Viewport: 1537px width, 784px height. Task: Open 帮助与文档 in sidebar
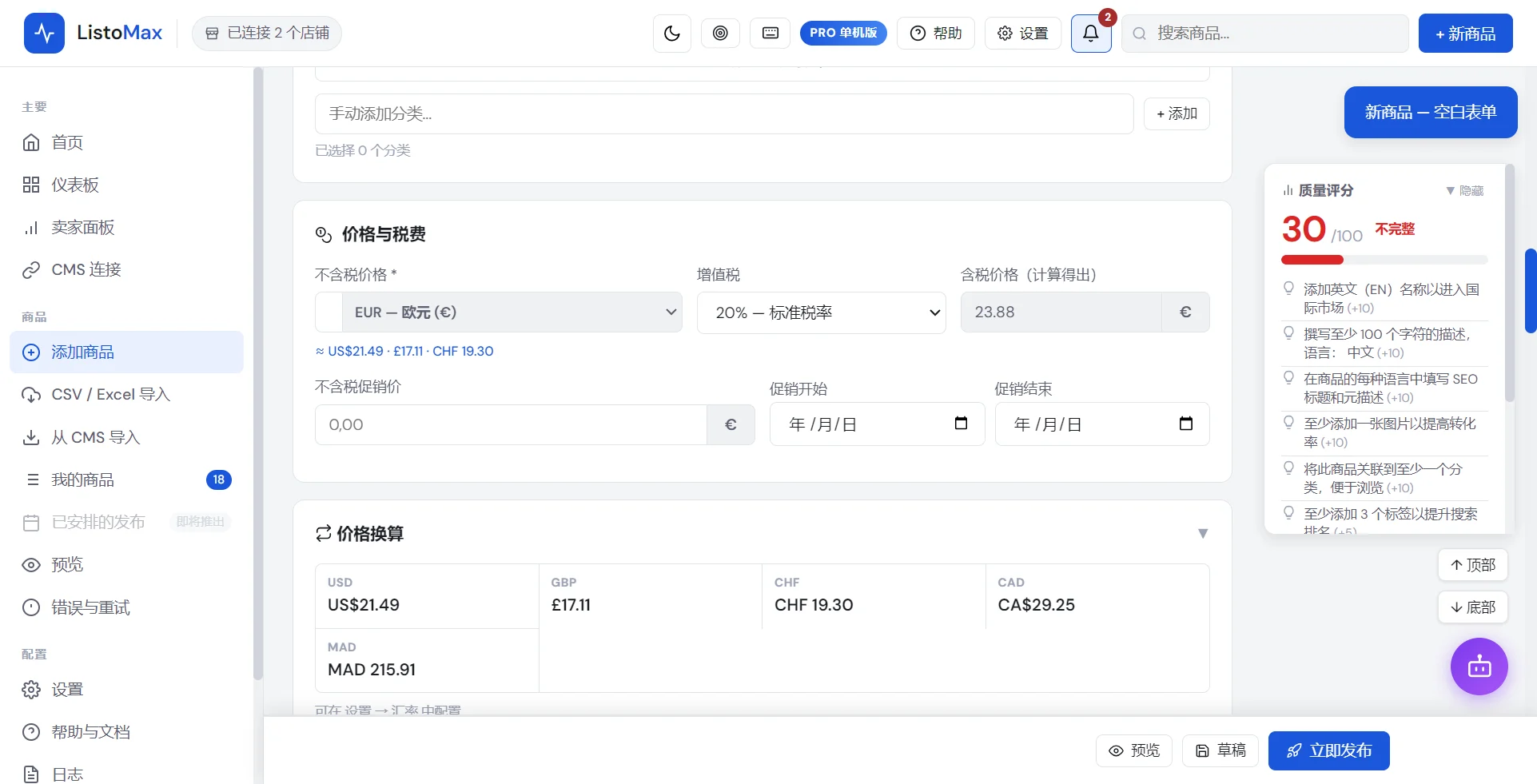(x=126, y=731)
